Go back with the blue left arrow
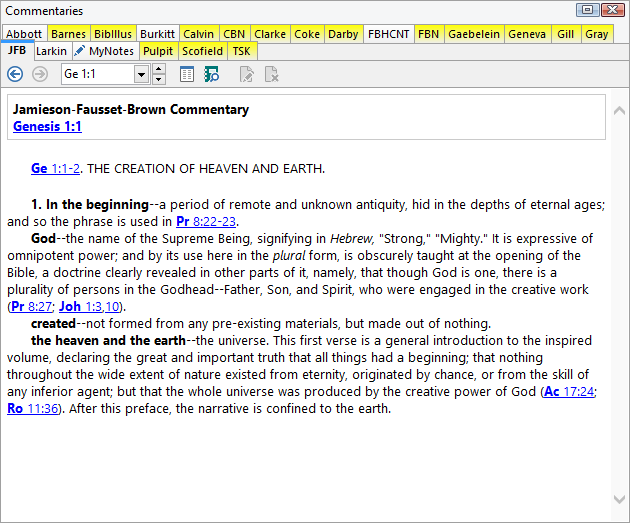Image resolution: width=630 pixels, height=523 pixels. (15, 74)
